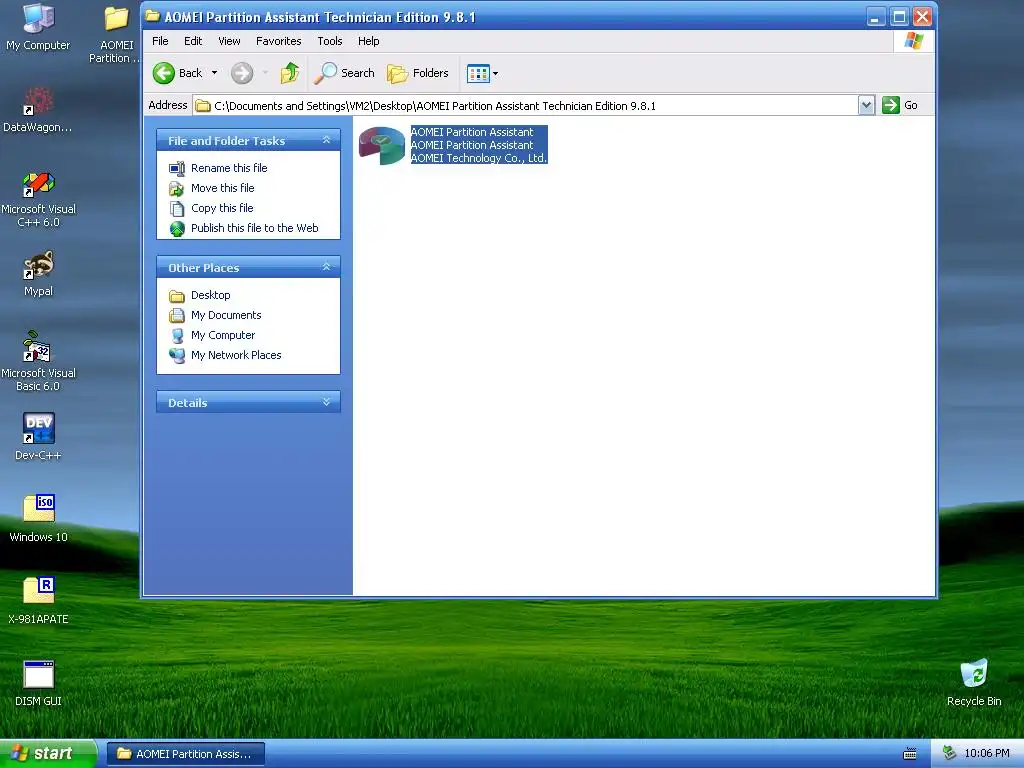Open My Network Places link
1024x768 pixels.
236,355
